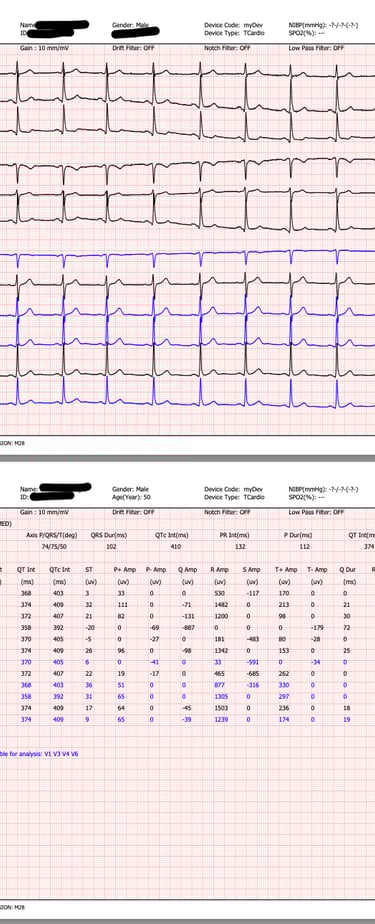The image size is (375, 924).
Task: Click the 'ST' column header
Action: (88, 570)
